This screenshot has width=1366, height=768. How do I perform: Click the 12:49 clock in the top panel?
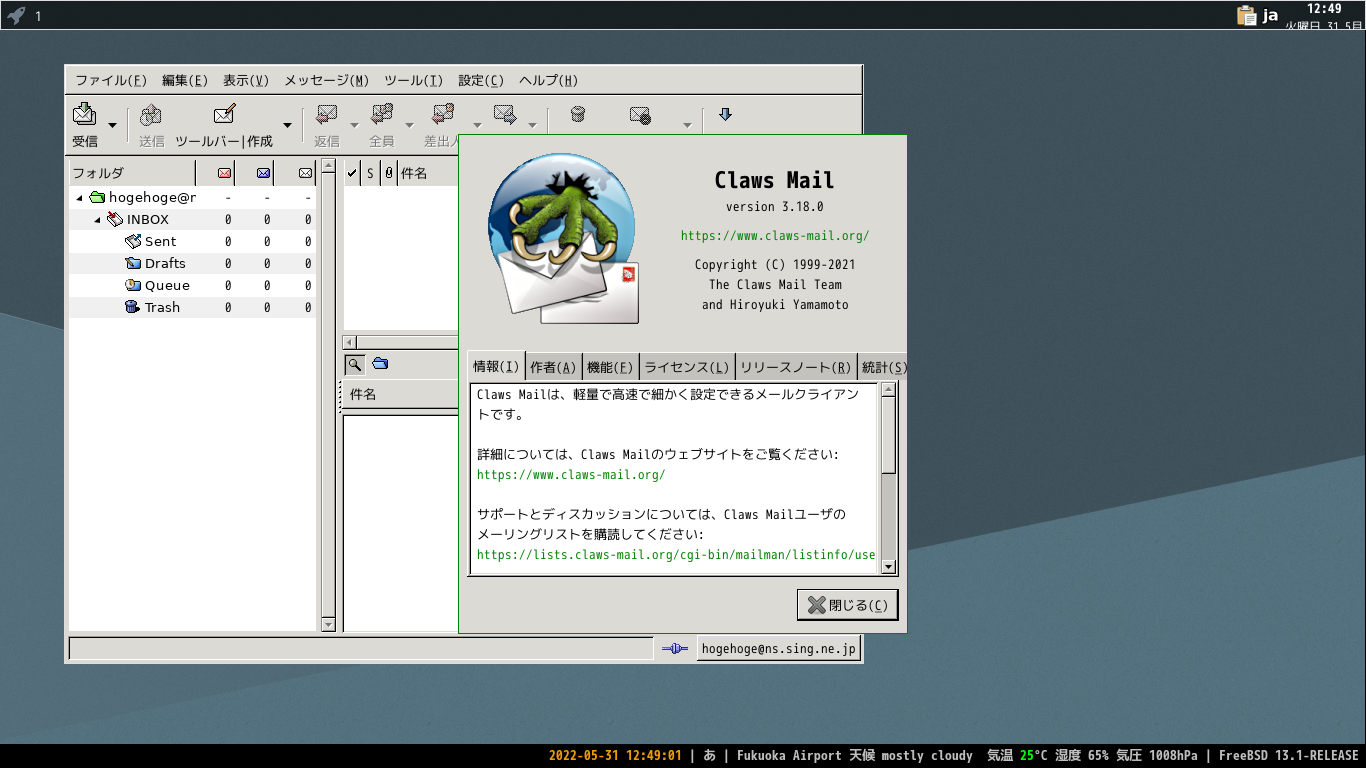tap(1324, 9)
